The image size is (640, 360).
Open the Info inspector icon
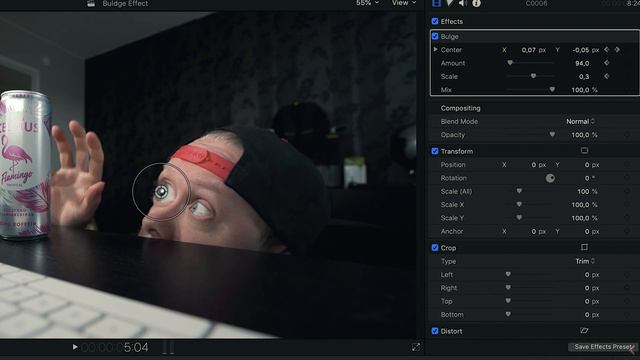click(x=476, y=3)
